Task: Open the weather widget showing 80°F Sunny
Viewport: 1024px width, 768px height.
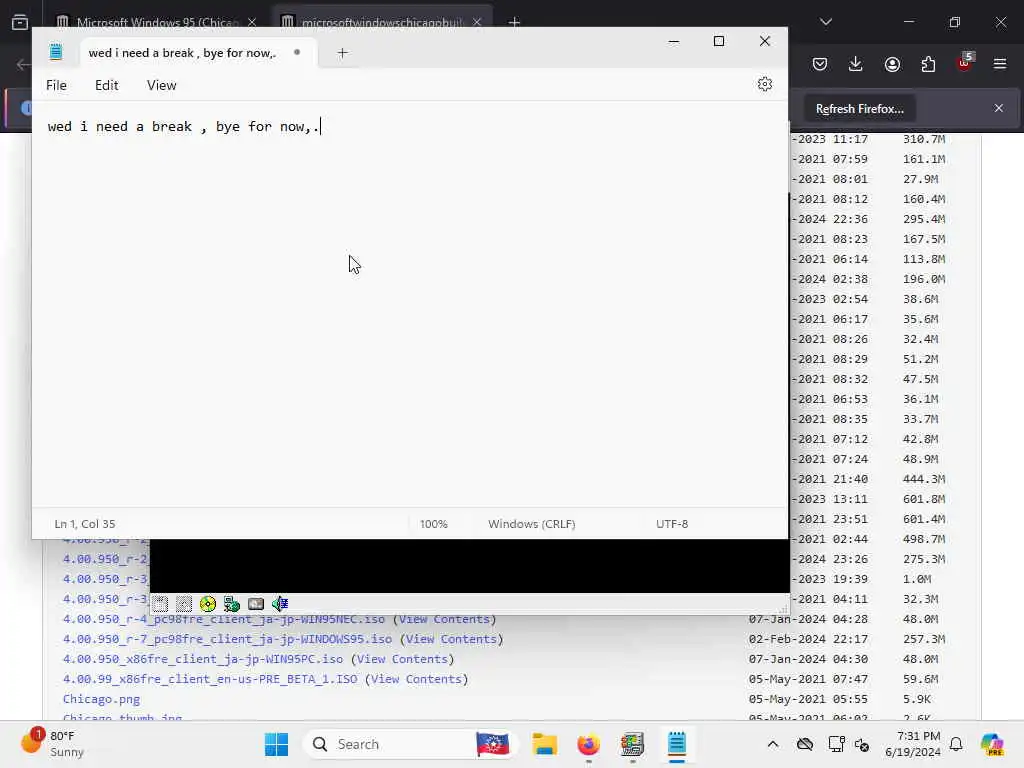Action: (54, 744)
